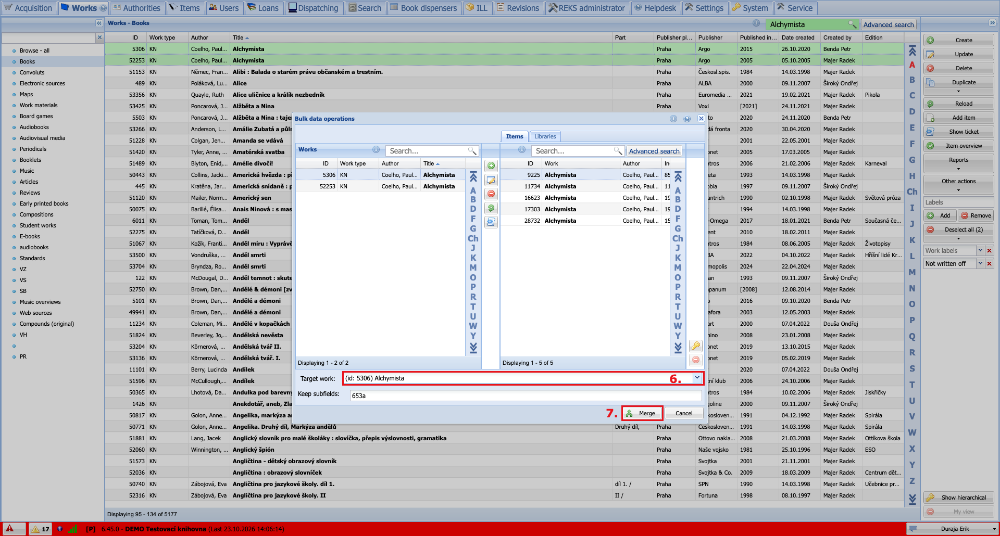Collapse the left category tree panel
The height and width of the screenshot is (536, 1000).
click(99, 23)
